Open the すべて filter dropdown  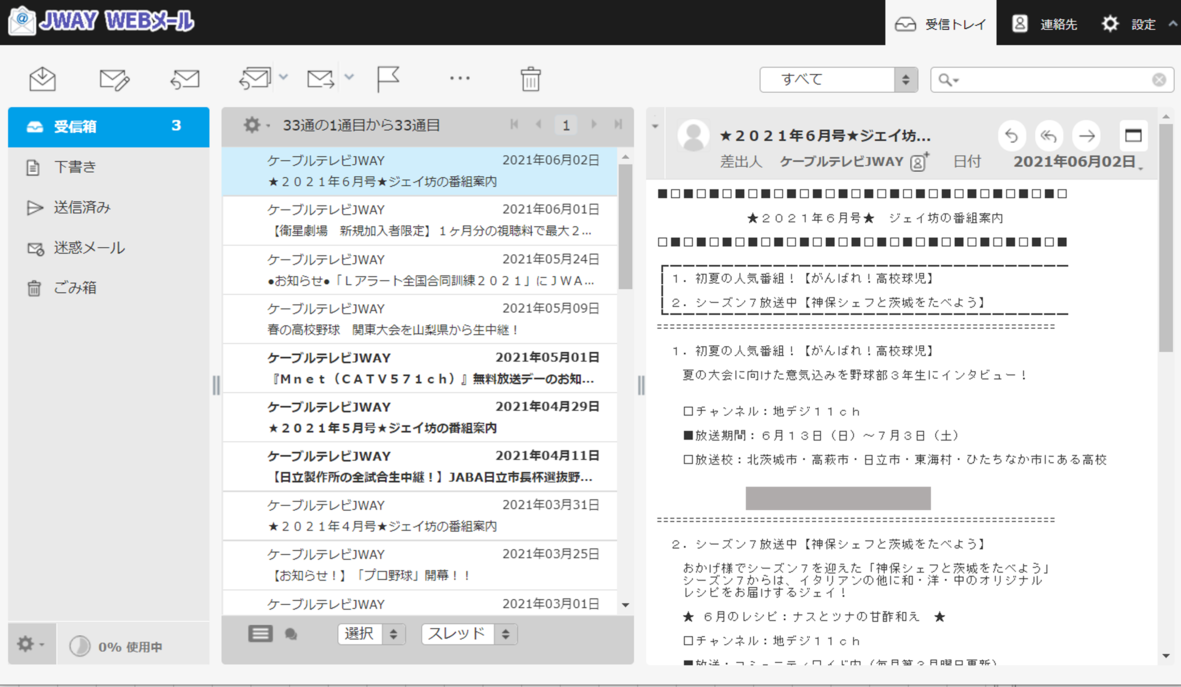click(x=838, y=79)
